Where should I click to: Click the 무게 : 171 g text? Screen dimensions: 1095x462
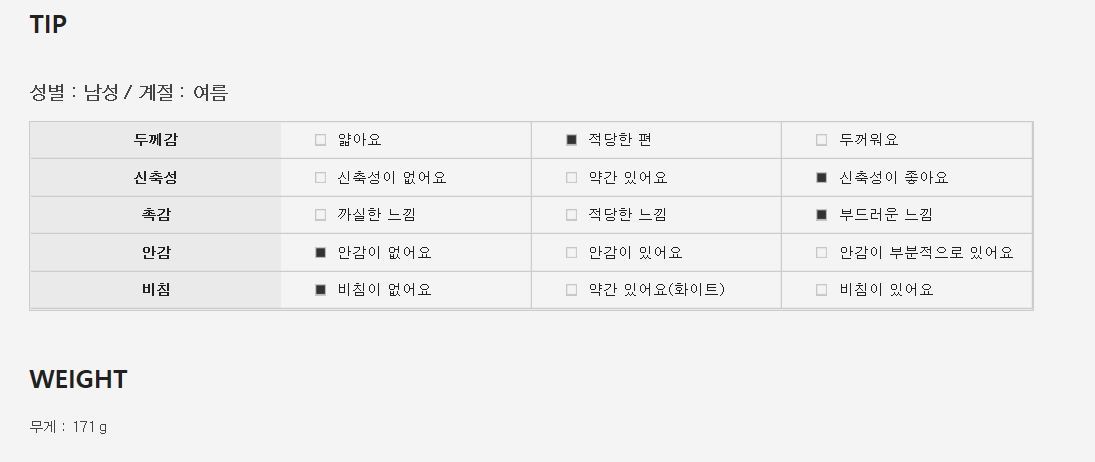coord(68,427)
